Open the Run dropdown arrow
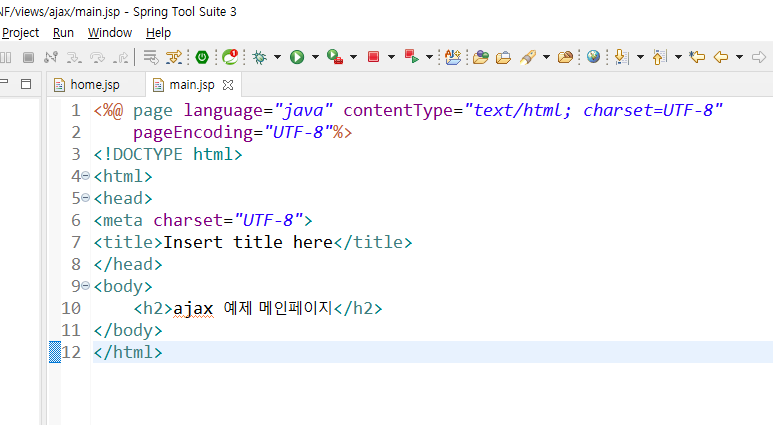This screenshot has width=773, height=425. tap(315, 57)
